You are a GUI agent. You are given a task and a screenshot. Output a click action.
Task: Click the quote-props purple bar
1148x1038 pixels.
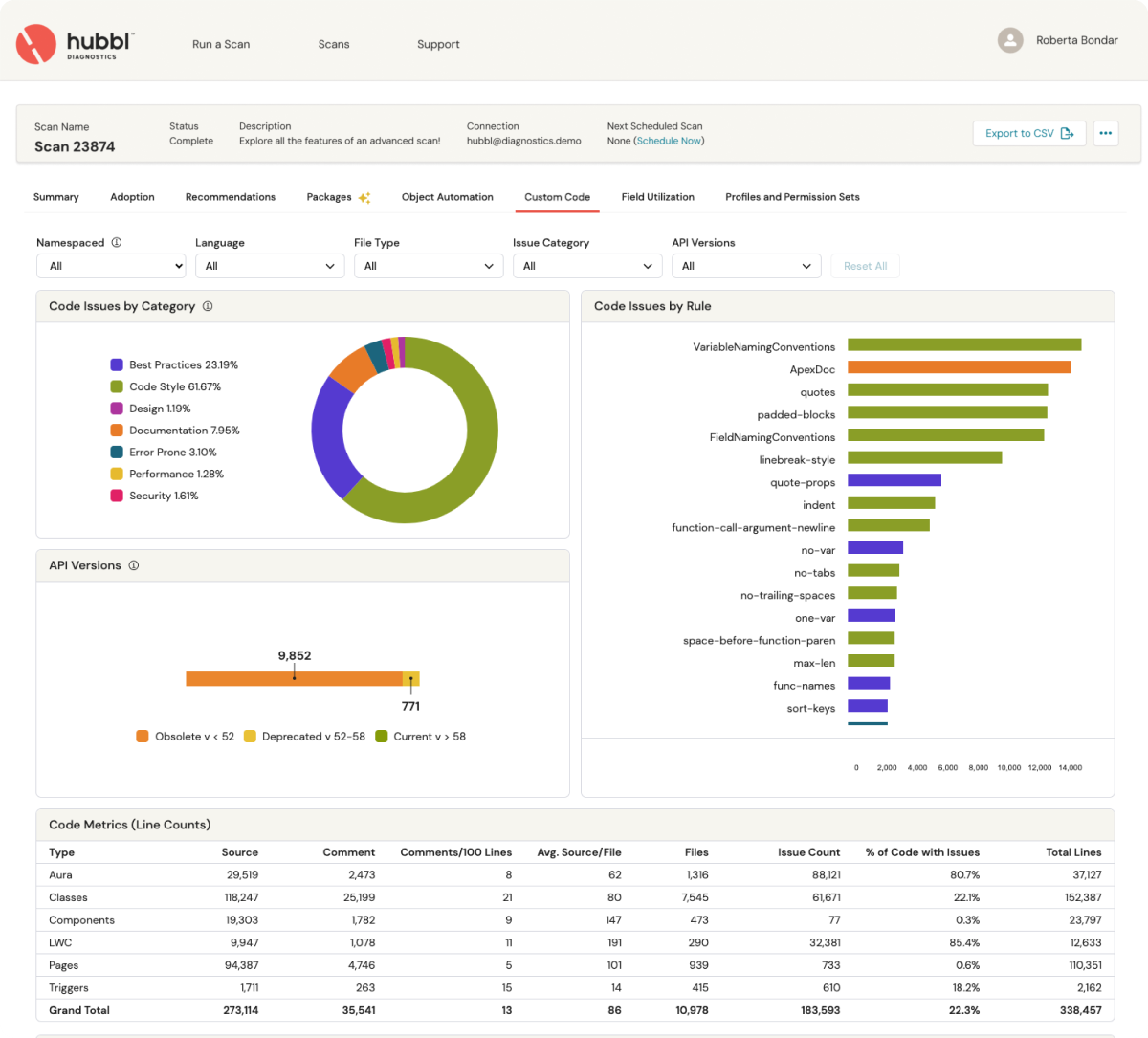(x=894, y=480)
